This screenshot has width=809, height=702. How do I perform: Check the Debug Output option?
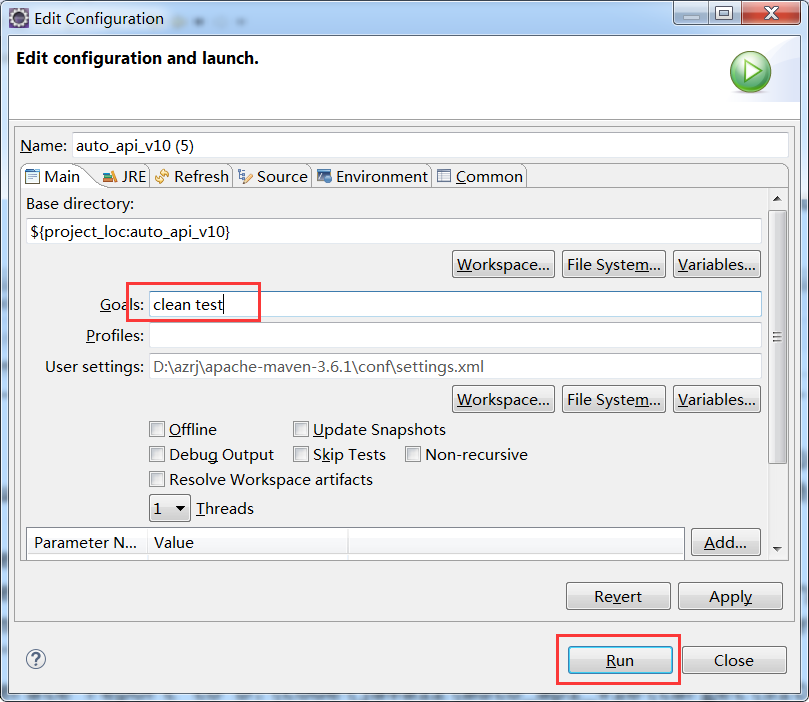[x=157, y=454]
